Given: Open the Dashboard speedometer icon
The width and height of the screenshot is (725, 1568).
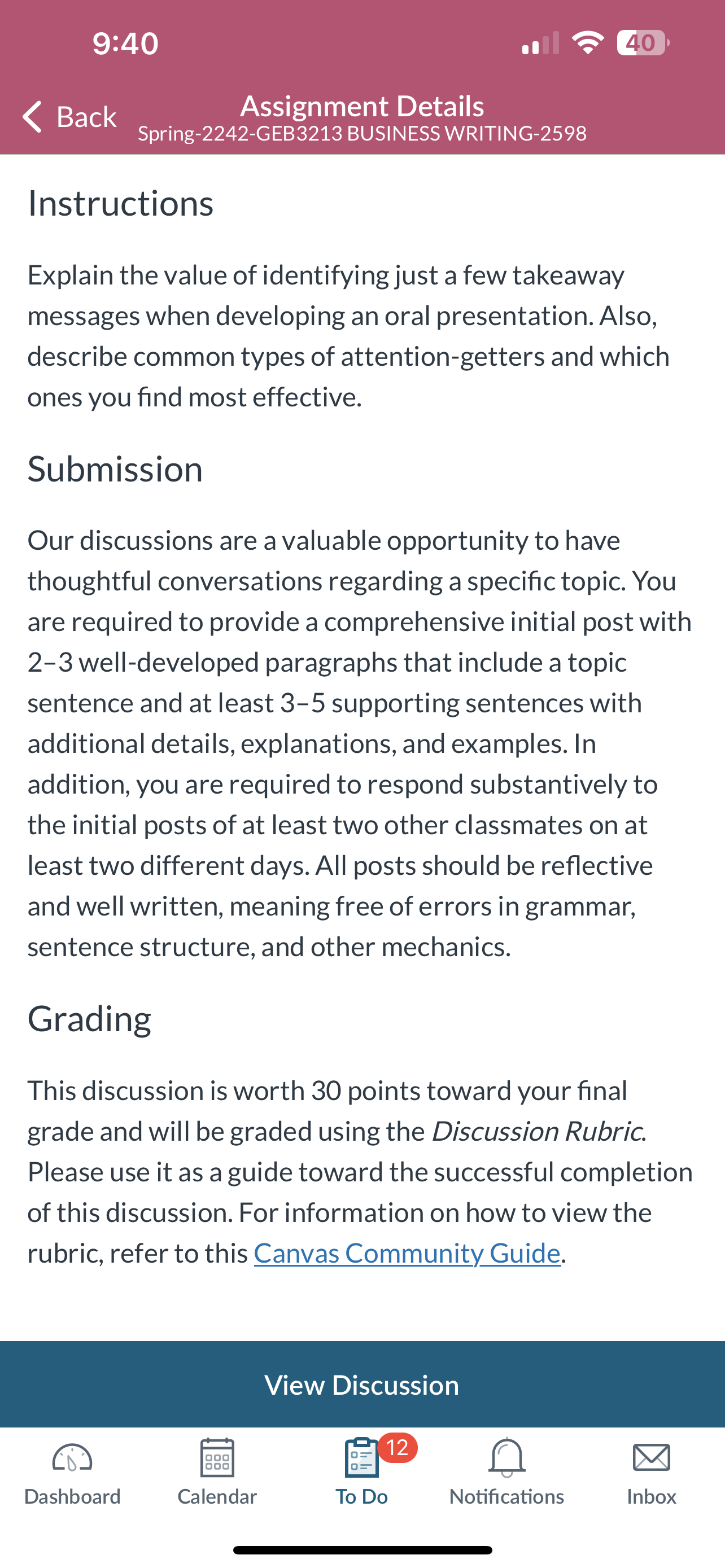Looking at the screenshot, I should coord(72,1457).
